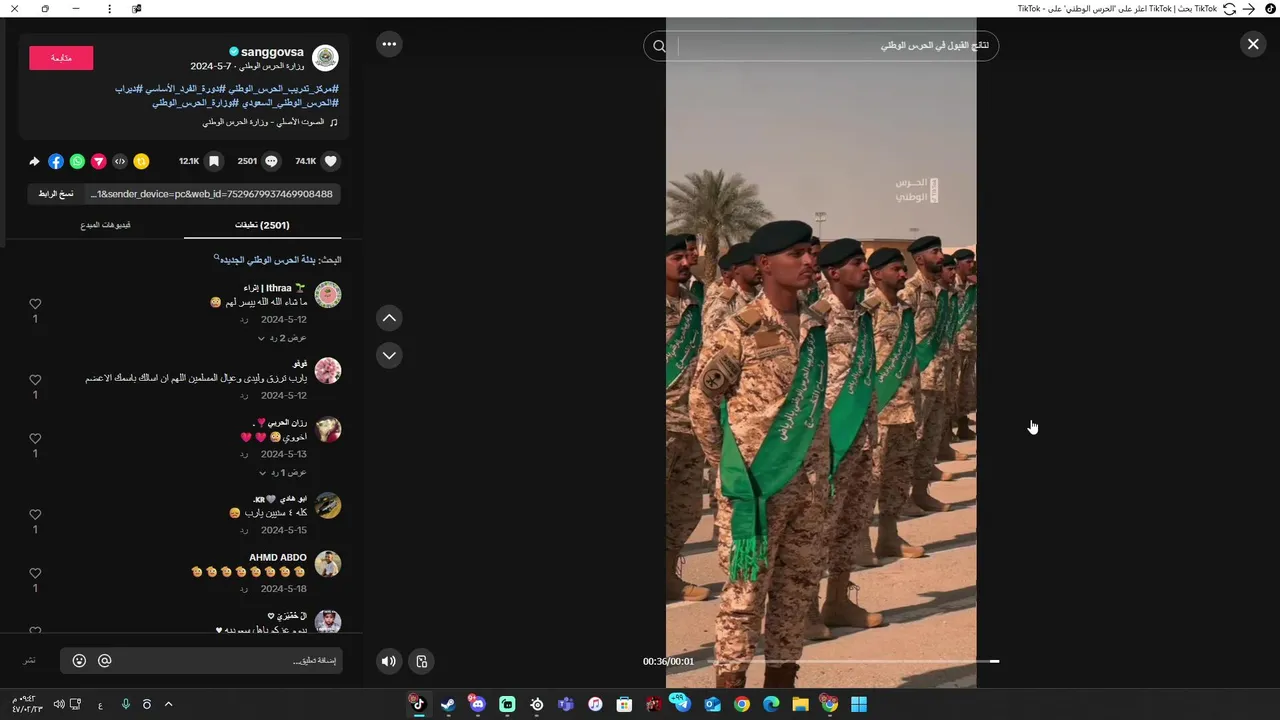Bookmark the video using the 12.1K save icon
The width and height of the screenshot is (1280, 720).
click(215, 161)
